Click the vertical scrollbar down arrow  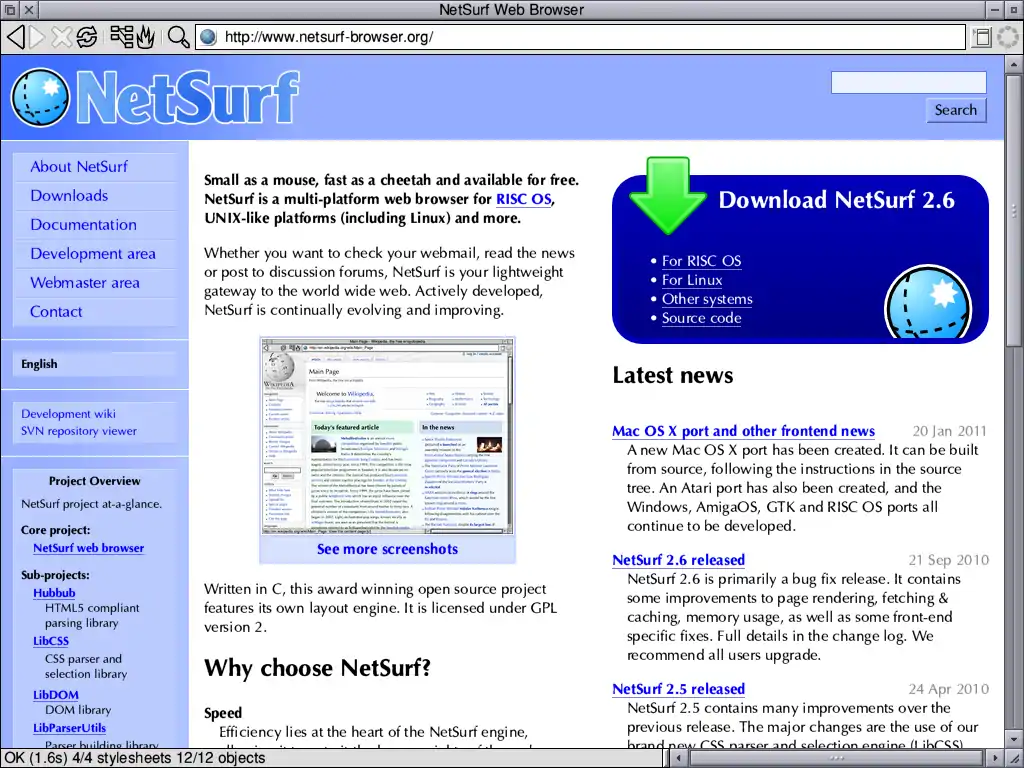(x=1014, y=740)
